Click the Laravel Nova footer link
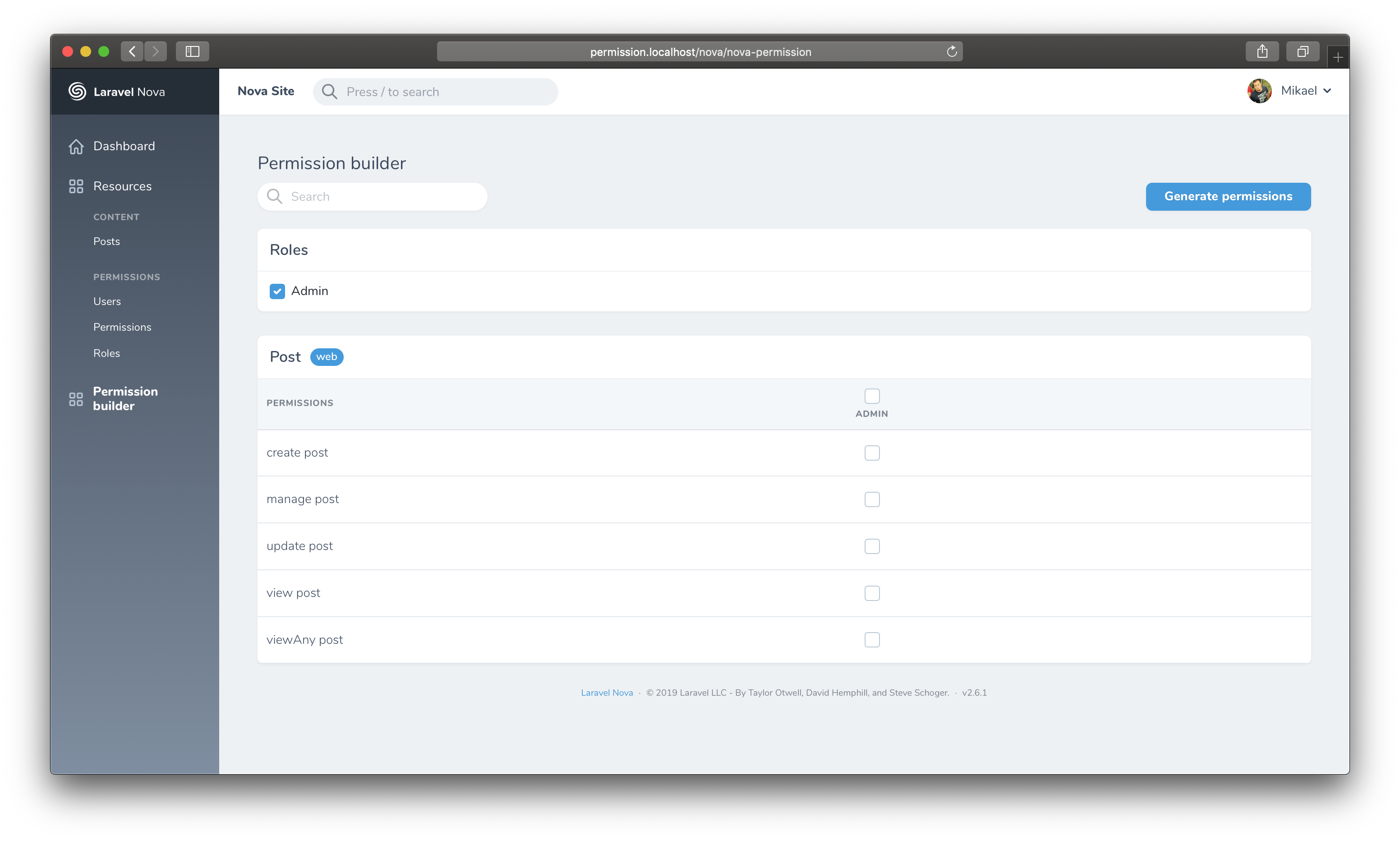Screen dimensions: 1400x841 [x=606, y=693]
